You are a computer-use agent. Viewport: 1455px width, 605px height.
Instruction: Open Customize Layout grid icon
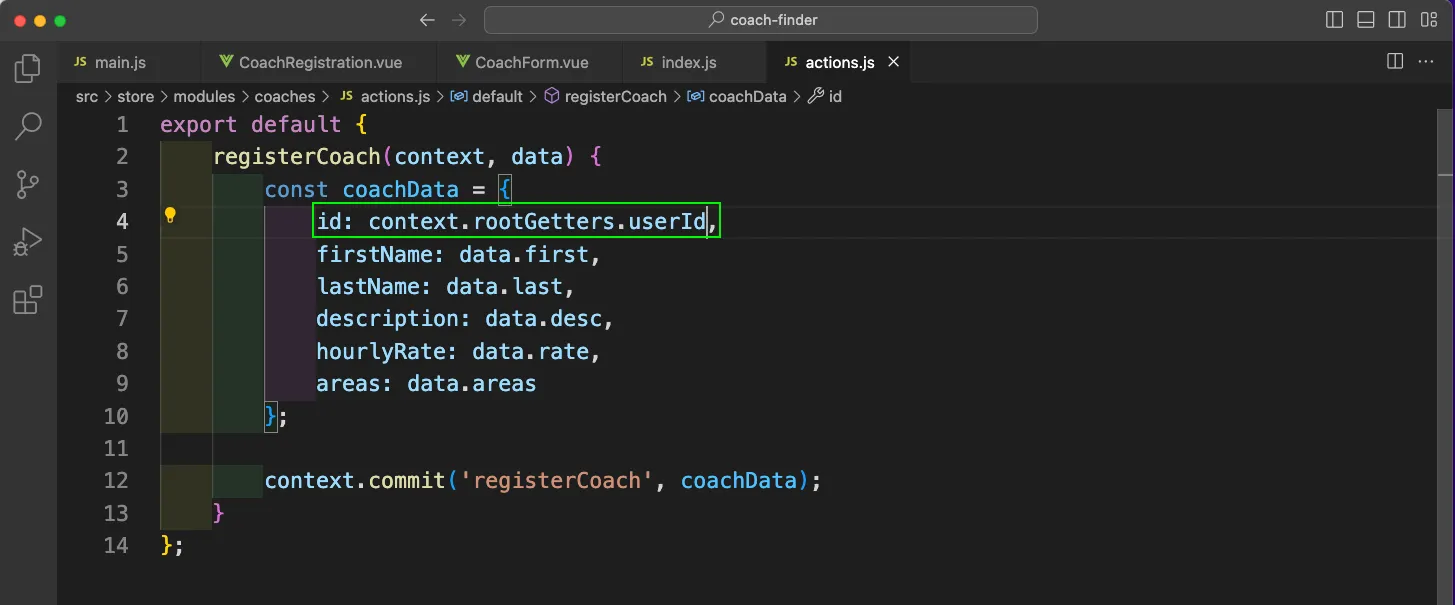1428,20
